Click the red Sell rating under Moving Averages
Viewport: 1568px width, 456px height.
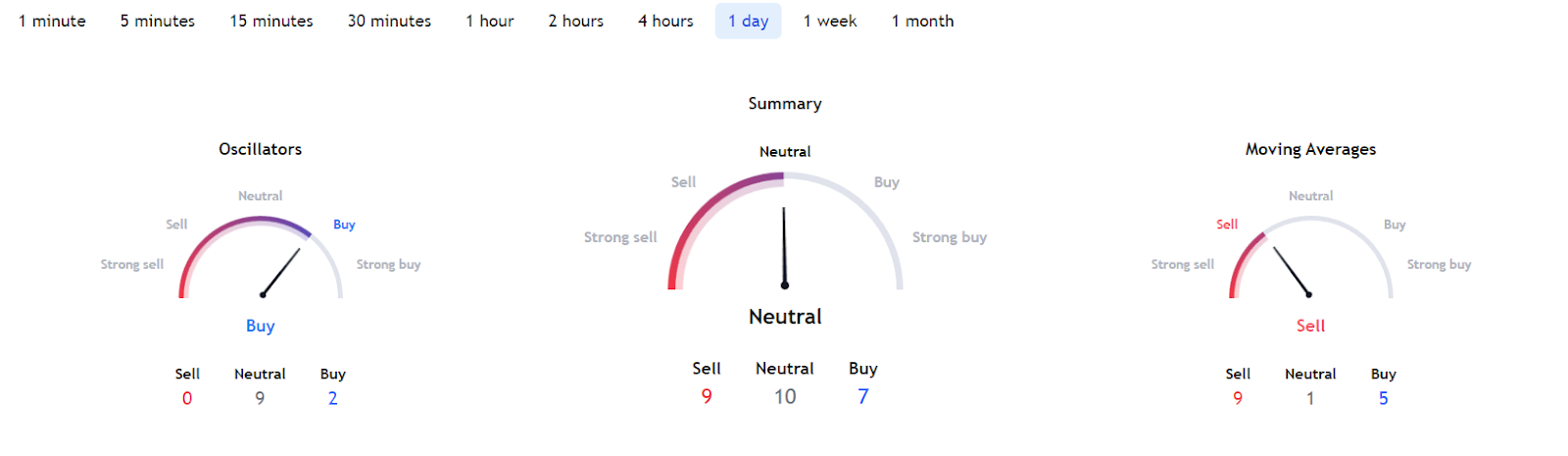click(x=1310, y=326)
